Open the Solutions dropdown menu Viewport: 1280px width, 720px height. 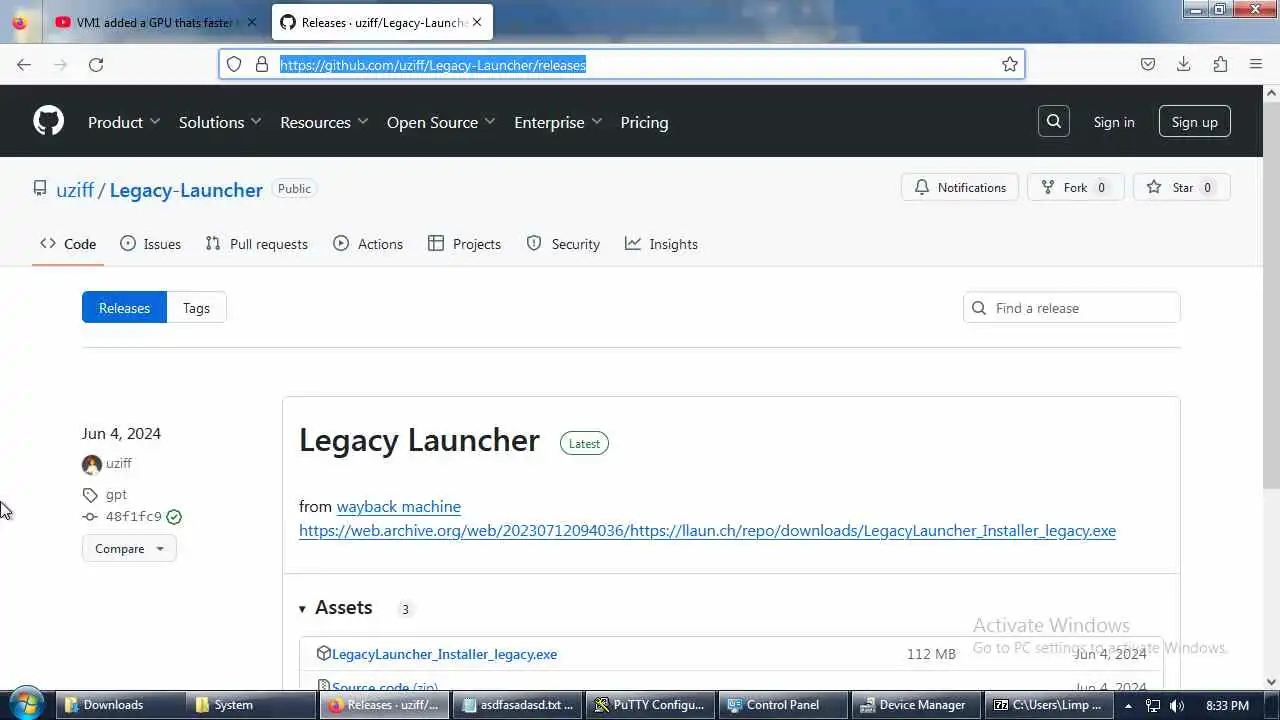220,122
